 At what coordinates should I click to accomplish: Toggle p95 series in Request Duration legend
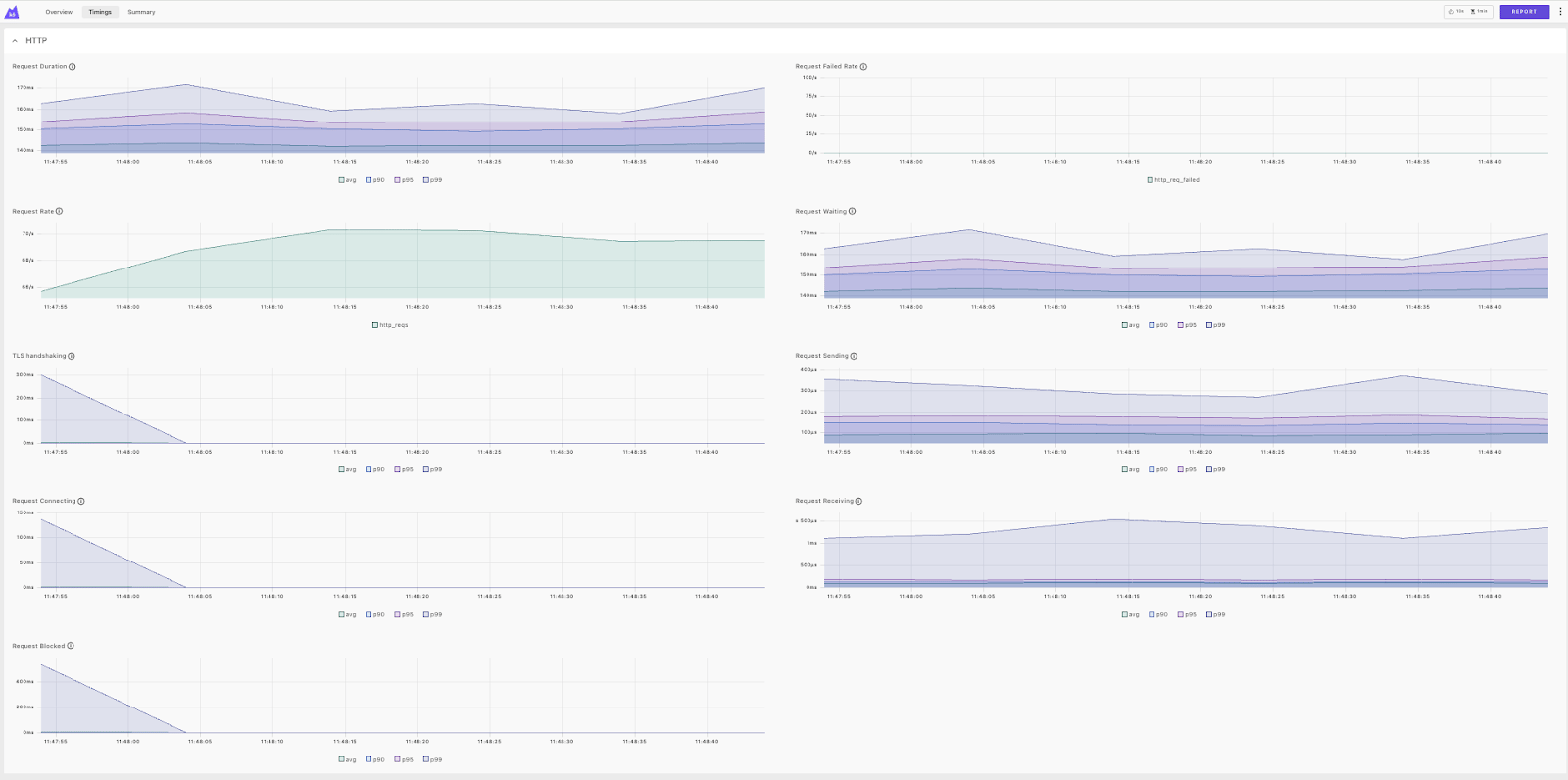[404, 180]
